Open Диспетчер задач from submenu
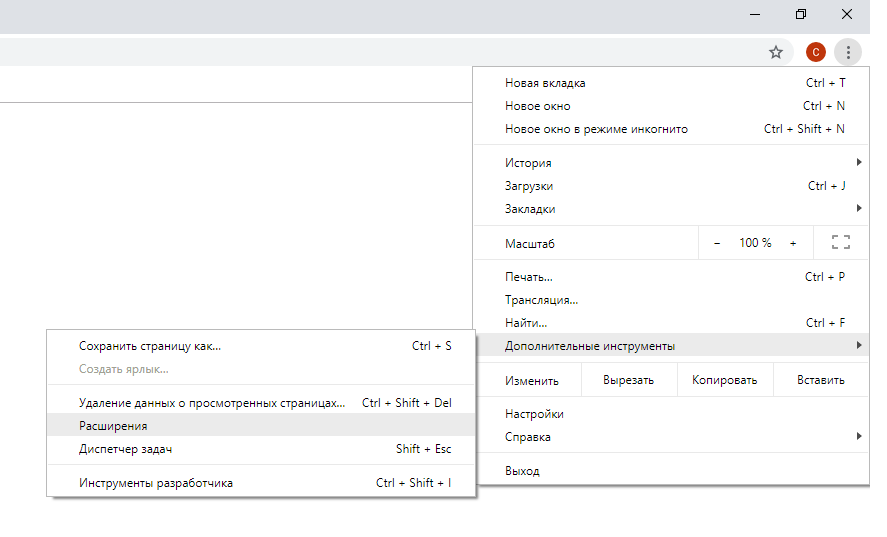This screenshot has height=537, width=887. pos(125,449)
